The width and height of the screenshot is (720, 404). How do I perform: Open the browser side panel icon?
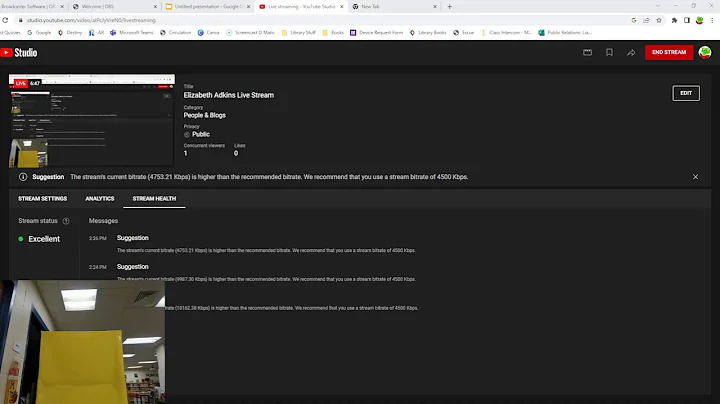687,20
